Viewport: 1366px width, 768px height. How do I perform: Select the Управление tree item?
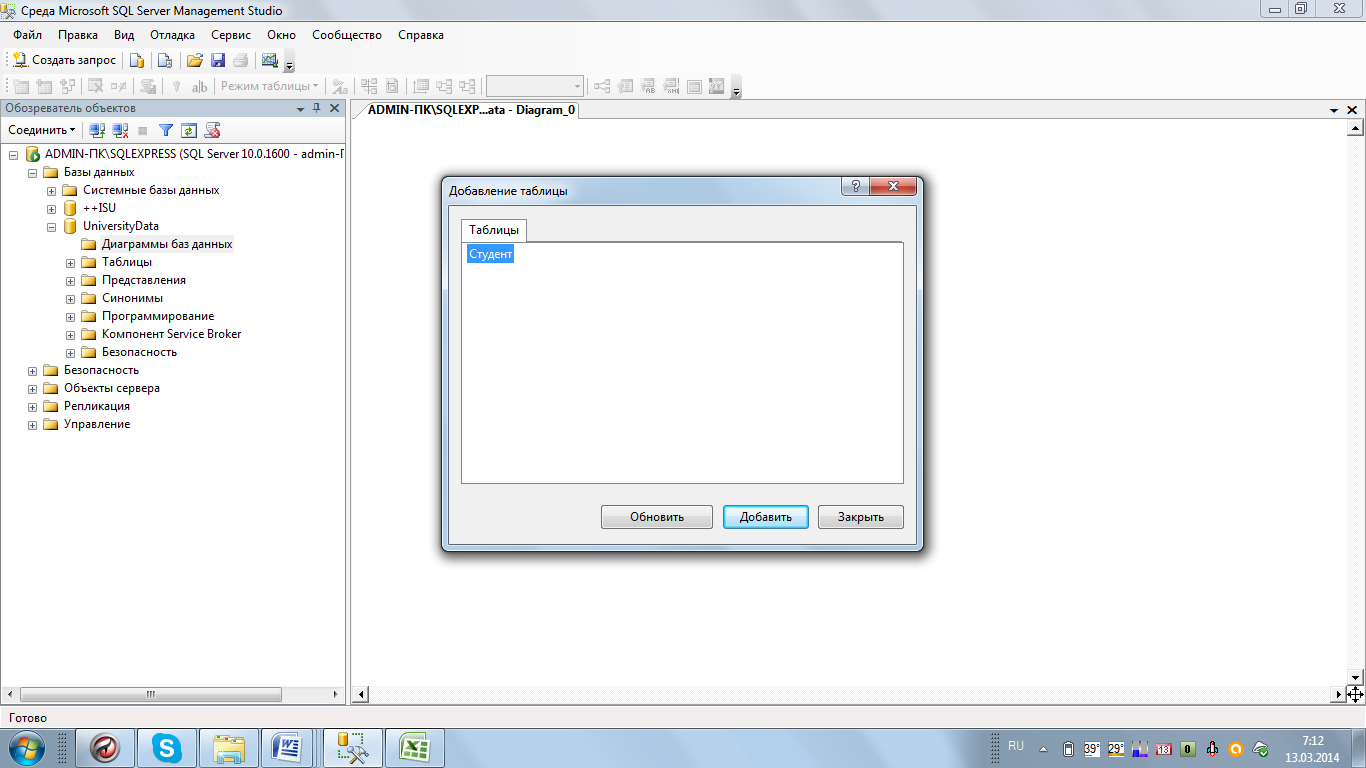(x=97, y=424)
